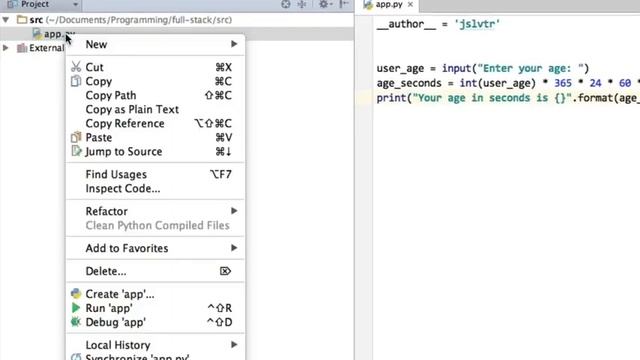Click the print("Your age in seconds") line

point(508,98)
